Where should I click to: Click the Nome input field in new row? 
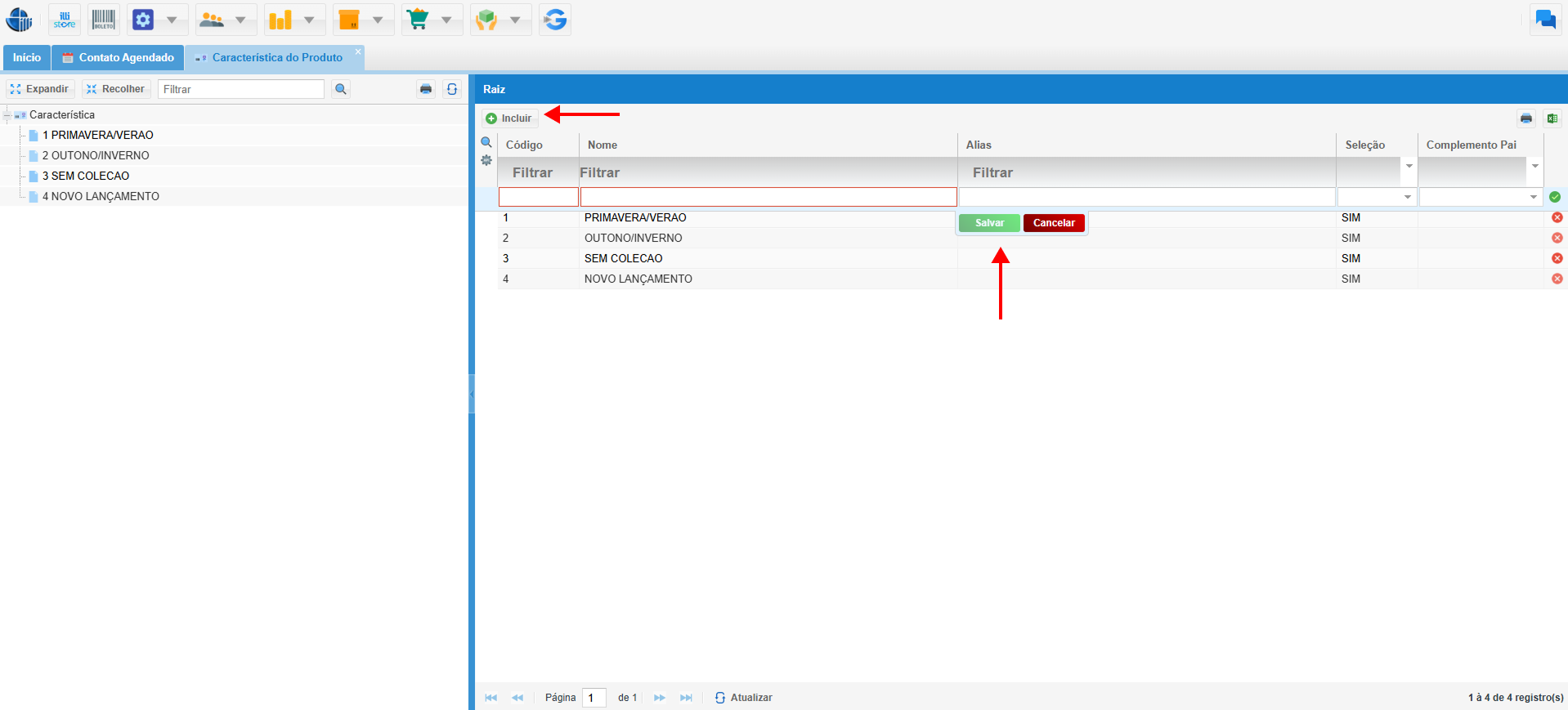[x=768, y=197]
